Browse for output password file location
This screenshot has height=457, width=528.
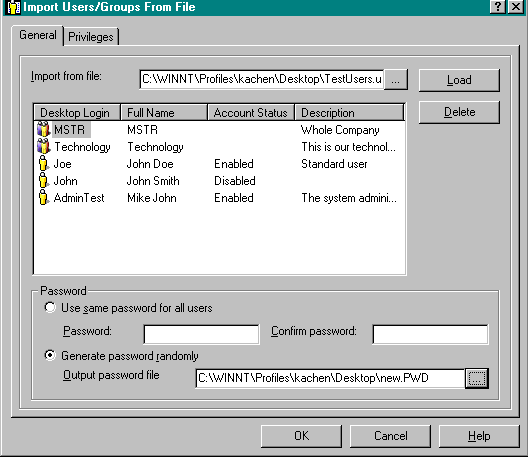tap(476, 378)
